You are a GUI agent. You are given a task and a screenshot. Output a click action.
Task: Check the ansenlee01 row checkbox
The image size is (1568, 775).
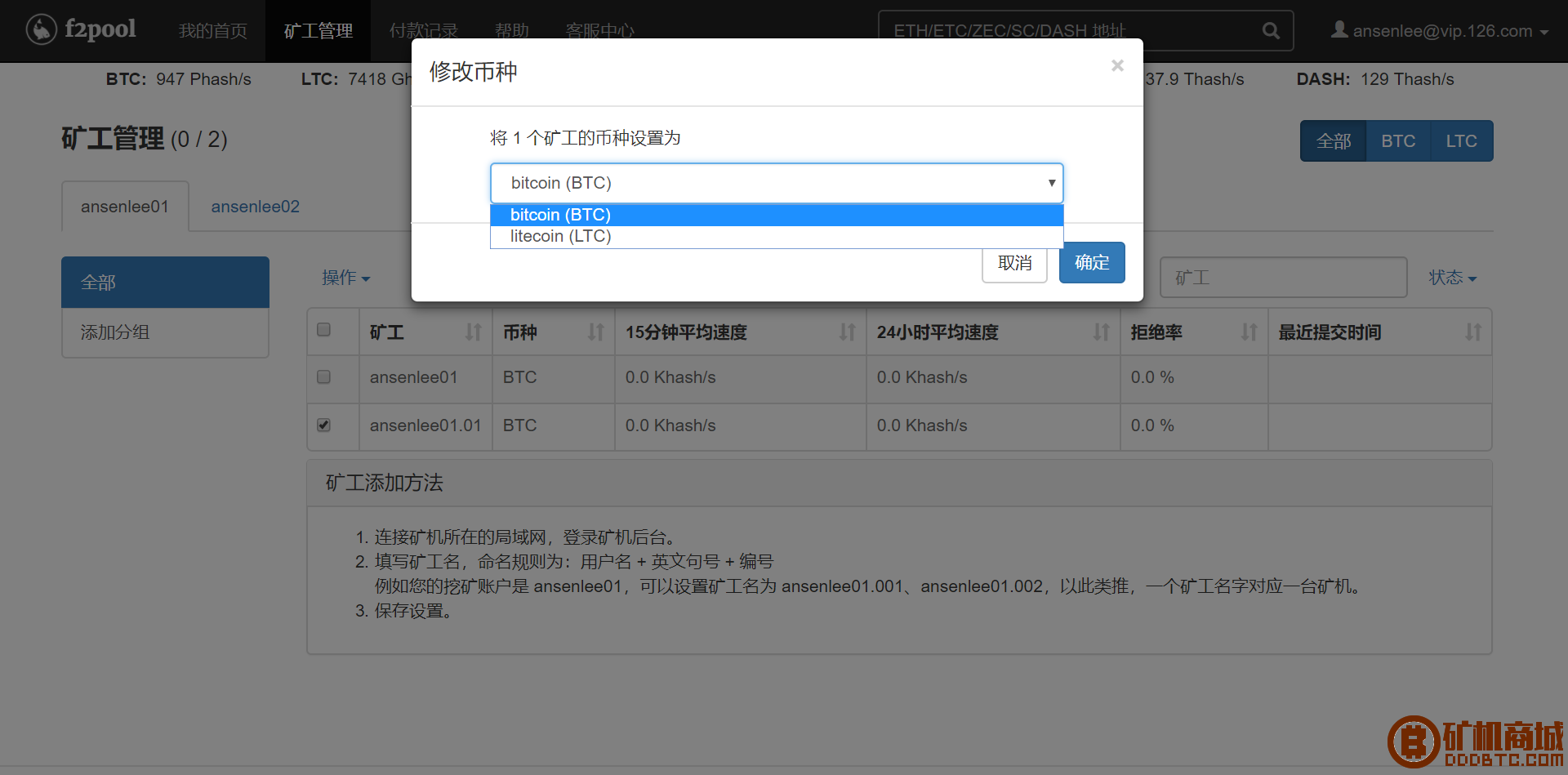[324, 376]
